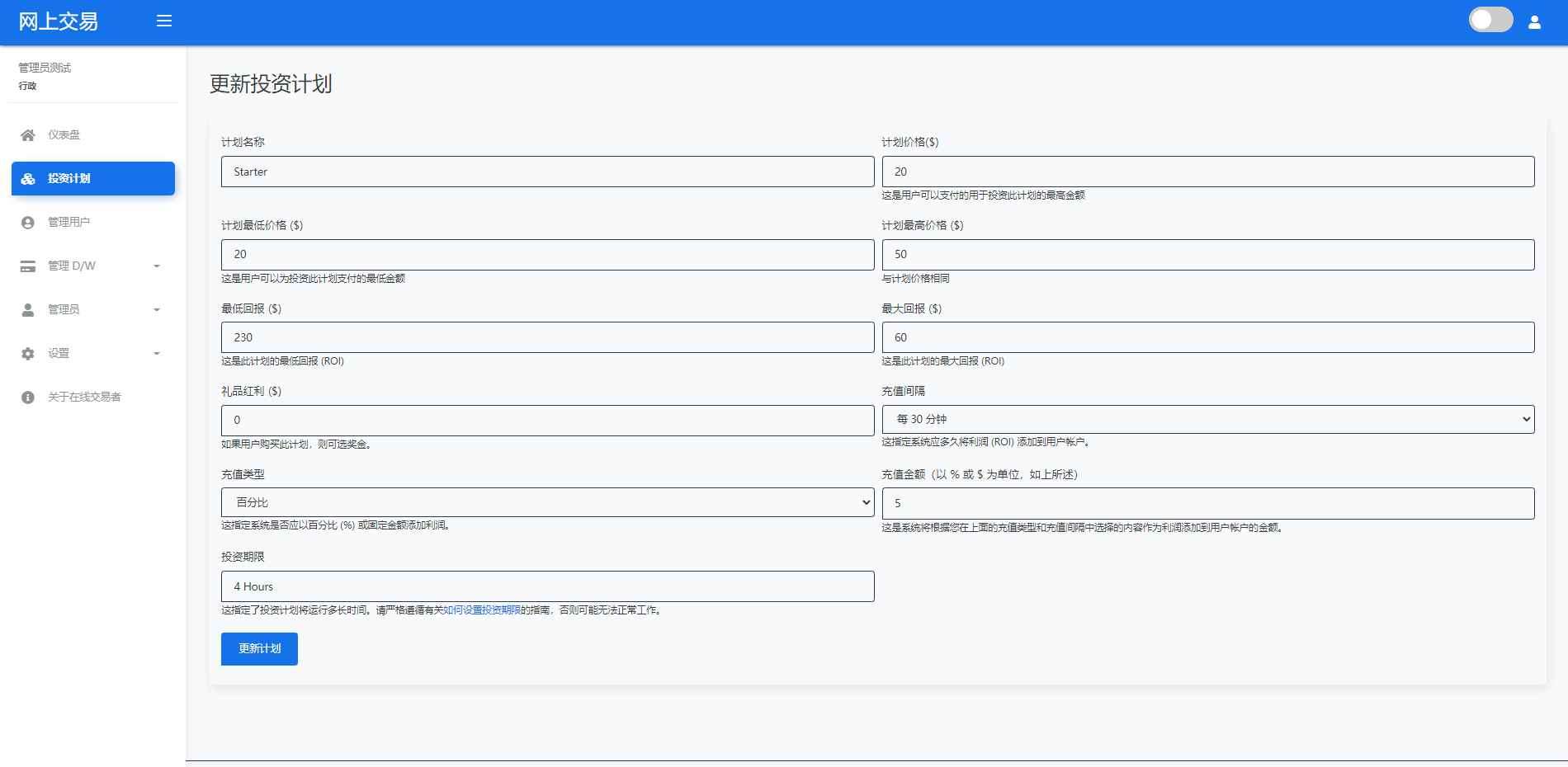
Task: Click the 投资期限 input field
Action: [547, 586]
